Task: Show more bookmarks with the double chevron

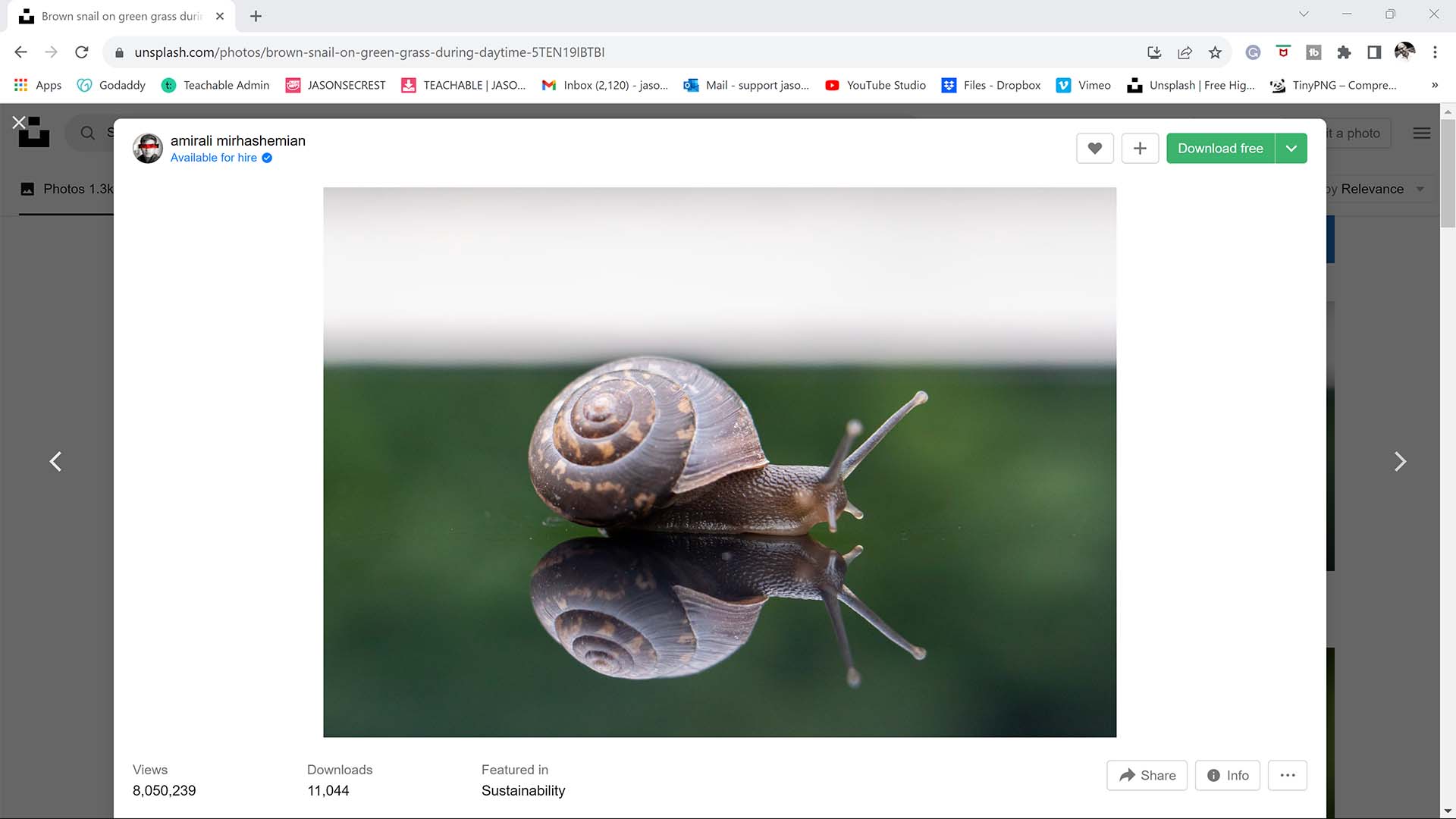Action: tap(1435, 85)
